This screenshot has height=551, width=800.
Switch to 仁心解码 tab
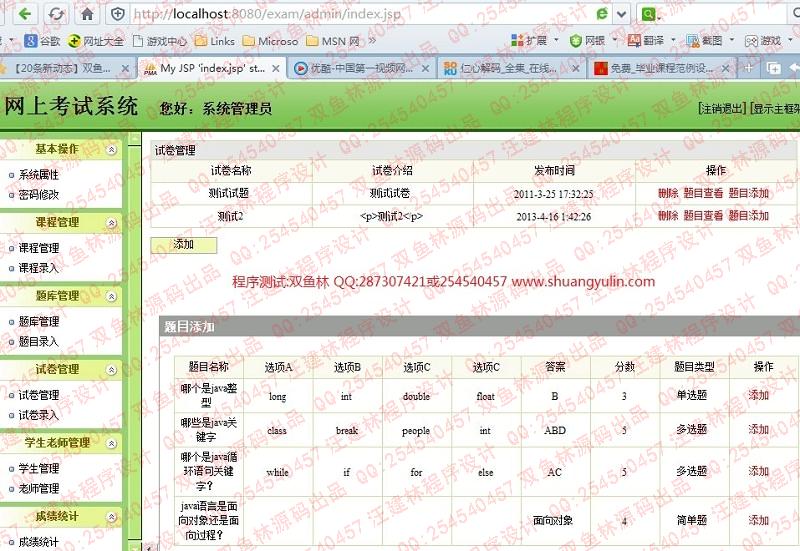click(511, 68)
